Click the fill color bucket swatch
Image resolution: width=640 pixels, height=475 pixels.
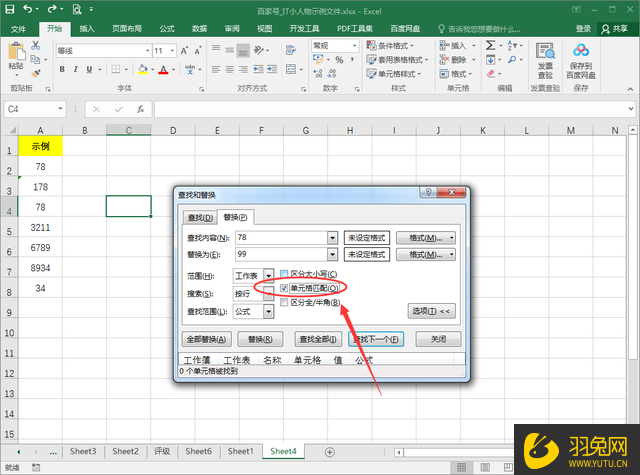(x=142, y=69)
